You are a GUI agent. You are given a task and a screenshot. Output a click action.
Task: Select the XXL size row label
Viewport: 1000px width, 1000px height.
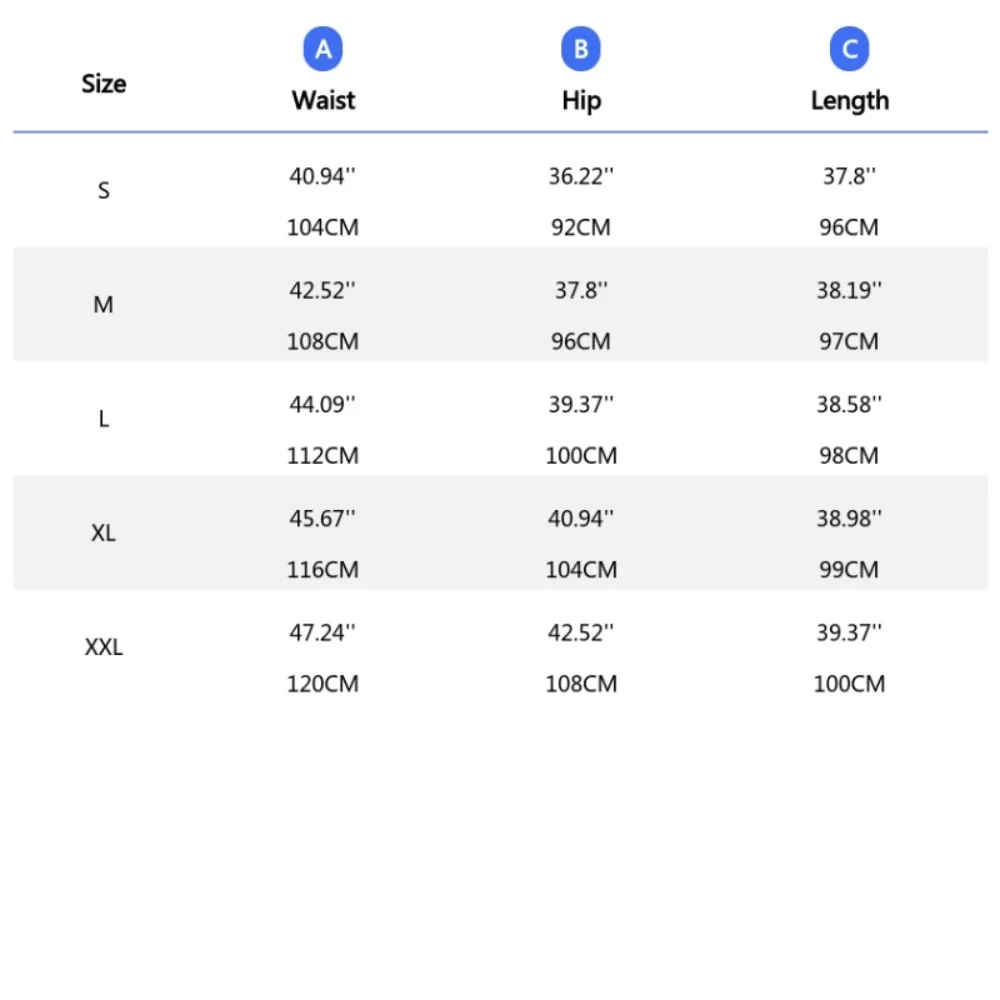103,647
